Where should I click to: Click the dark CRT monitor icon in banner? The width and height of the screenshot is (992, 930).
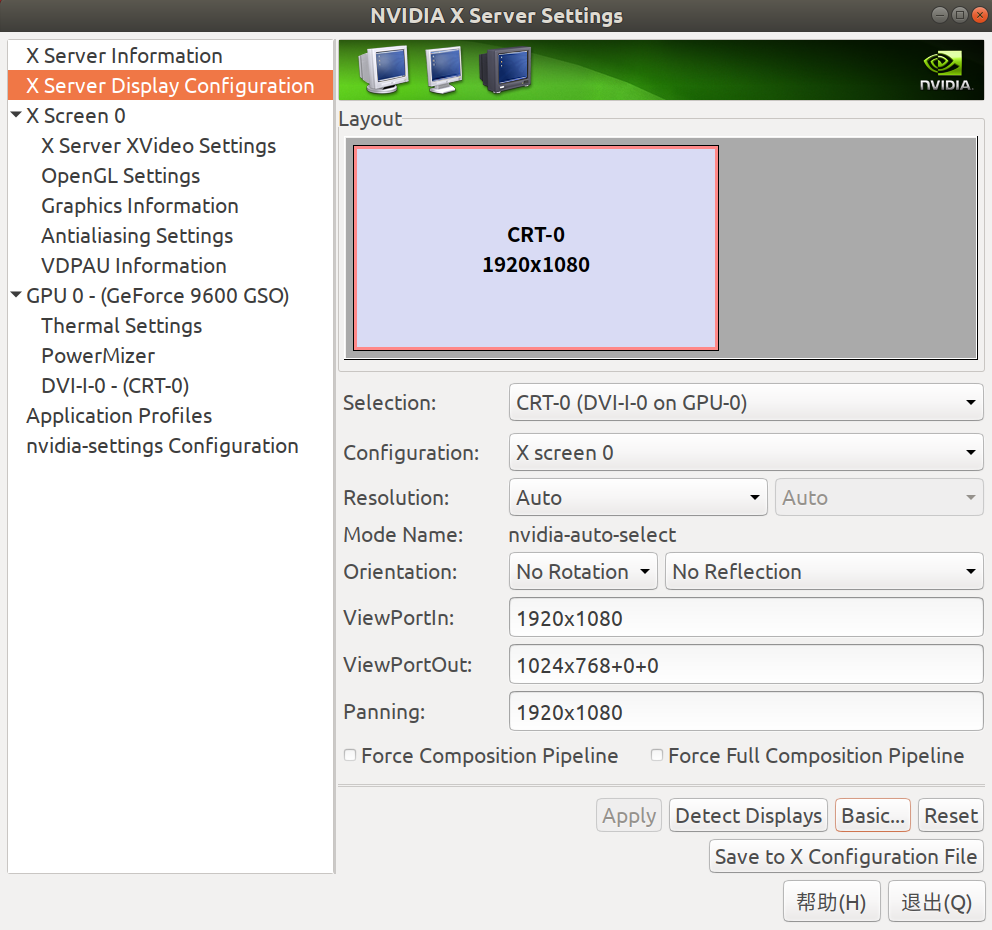pyautogui.click(x=505, y=70)
